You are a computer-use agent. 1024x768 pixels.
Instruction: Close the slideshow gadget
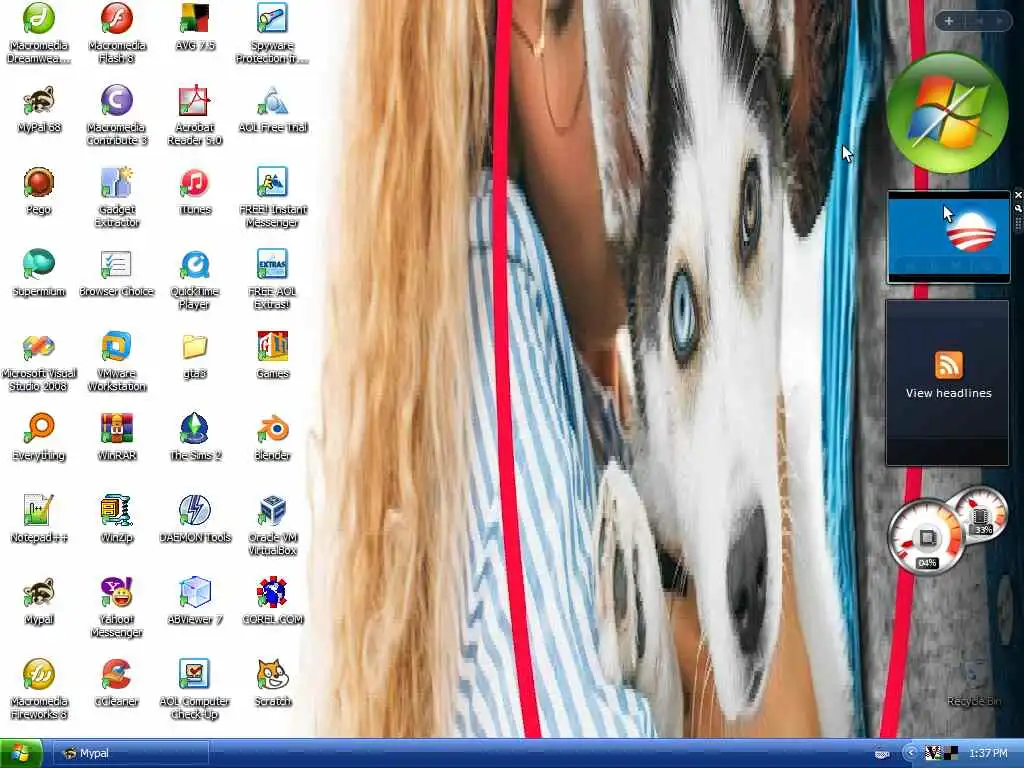(1018, 195)
